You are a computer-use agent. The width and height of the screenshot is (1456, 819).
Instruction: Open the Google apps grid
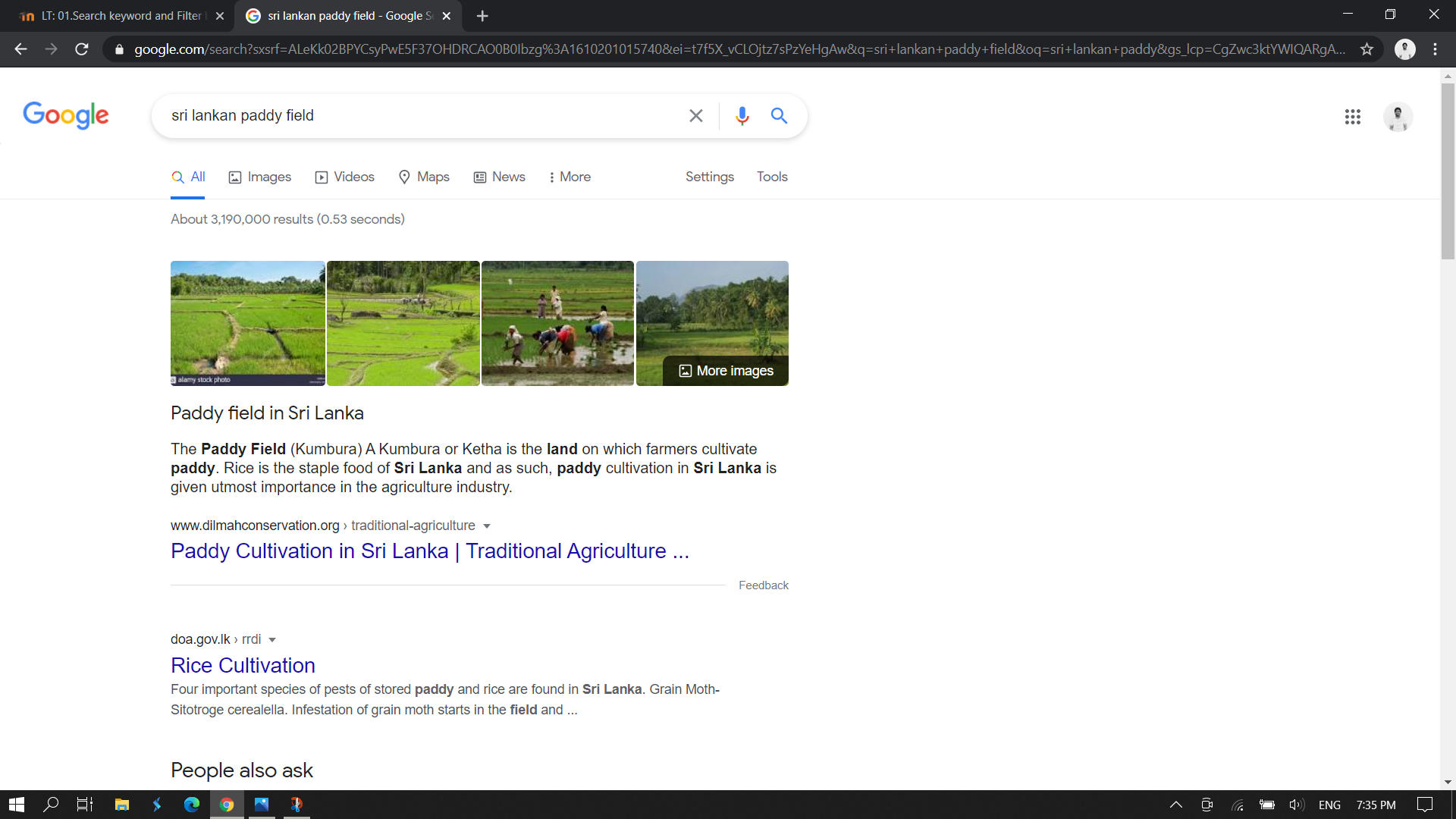click(x=1352, y=117)
